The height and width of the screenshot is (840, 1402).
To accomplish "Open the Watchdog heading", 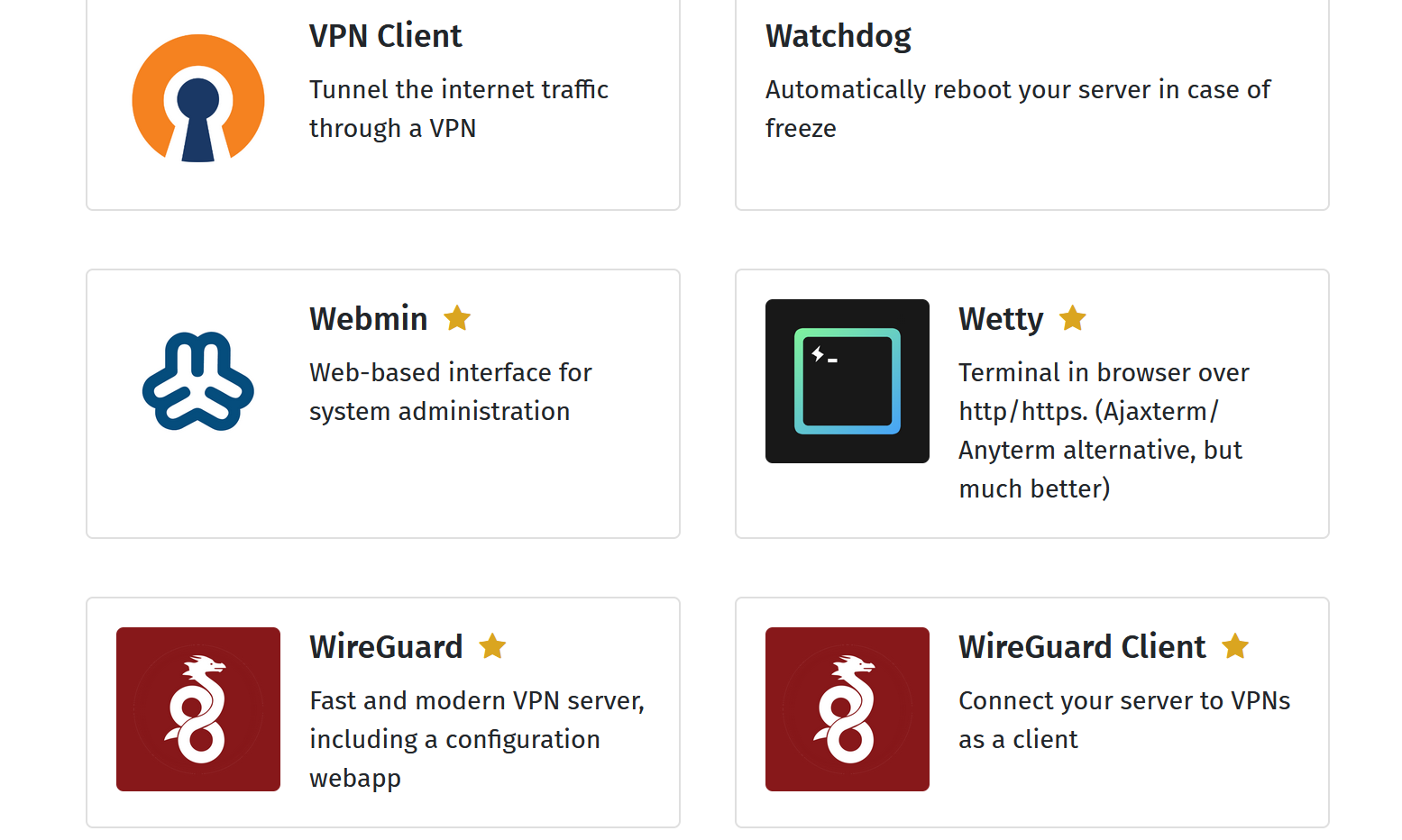I will tap(838, 36).
